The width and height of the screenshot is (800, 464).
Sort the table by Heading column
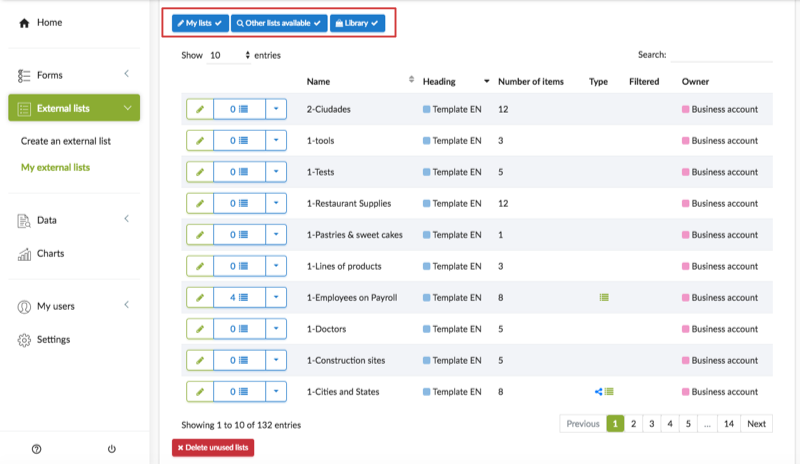pos(456,81)
